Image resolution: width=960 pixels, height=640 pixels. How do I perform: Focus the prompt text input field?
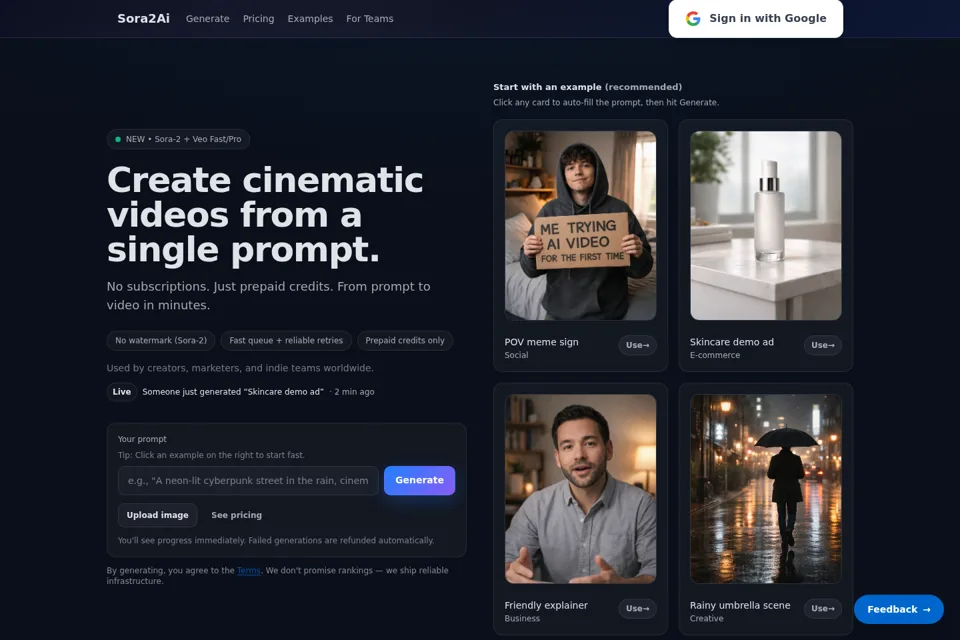pyautogui.click(x=248, y=481)
